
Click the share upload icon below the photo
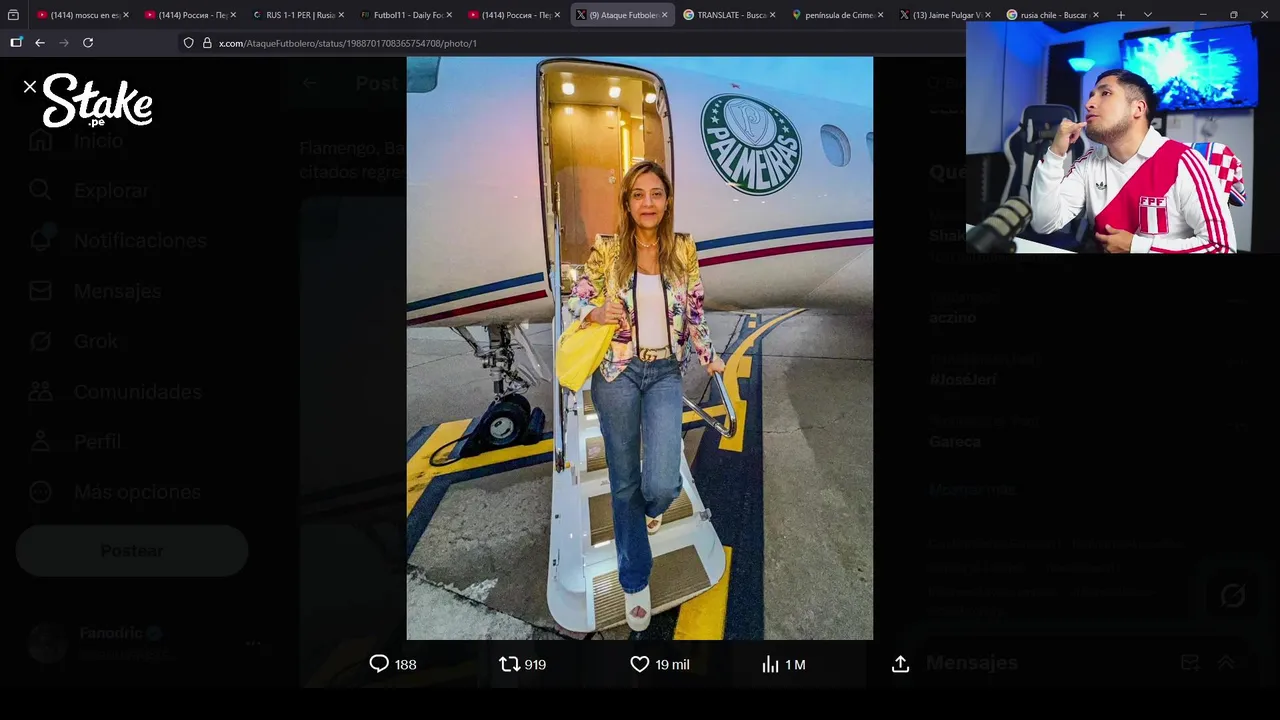pyautogui.click(x=900, y=664)
